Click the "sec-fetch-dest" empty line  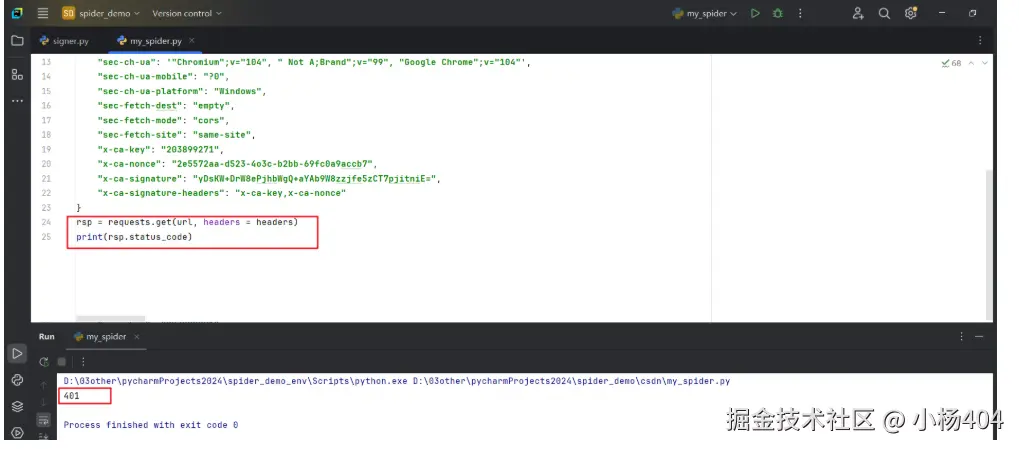[x=166, y=105]
